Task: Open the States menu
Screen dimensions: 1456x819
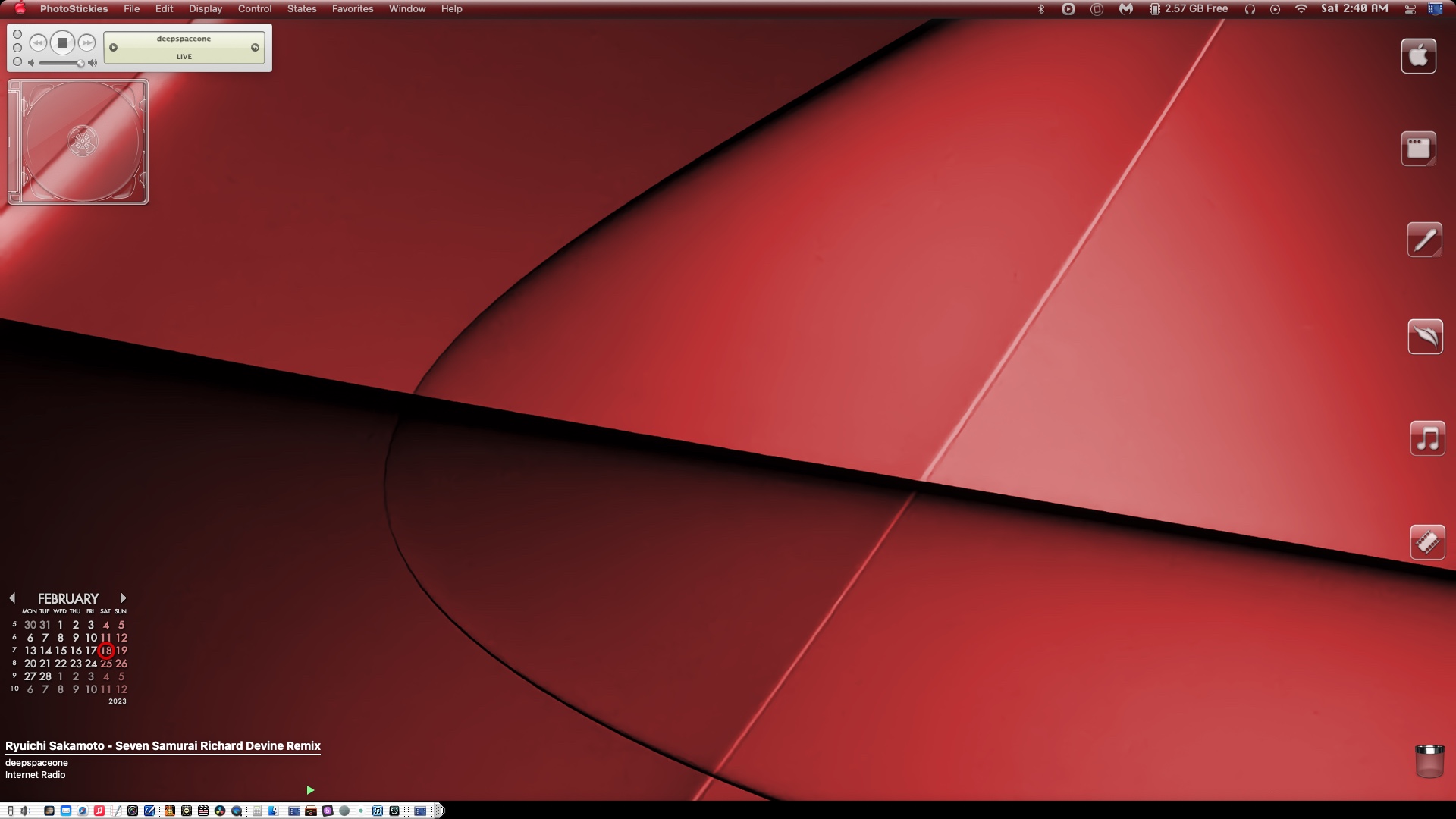Action: 302,9
